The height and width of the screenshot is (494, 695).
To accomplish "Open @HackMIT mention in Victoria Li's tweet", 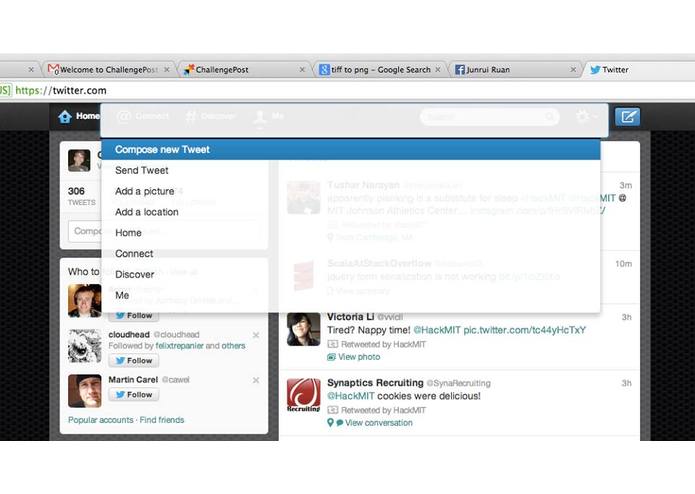I will (x=437, y=330).
